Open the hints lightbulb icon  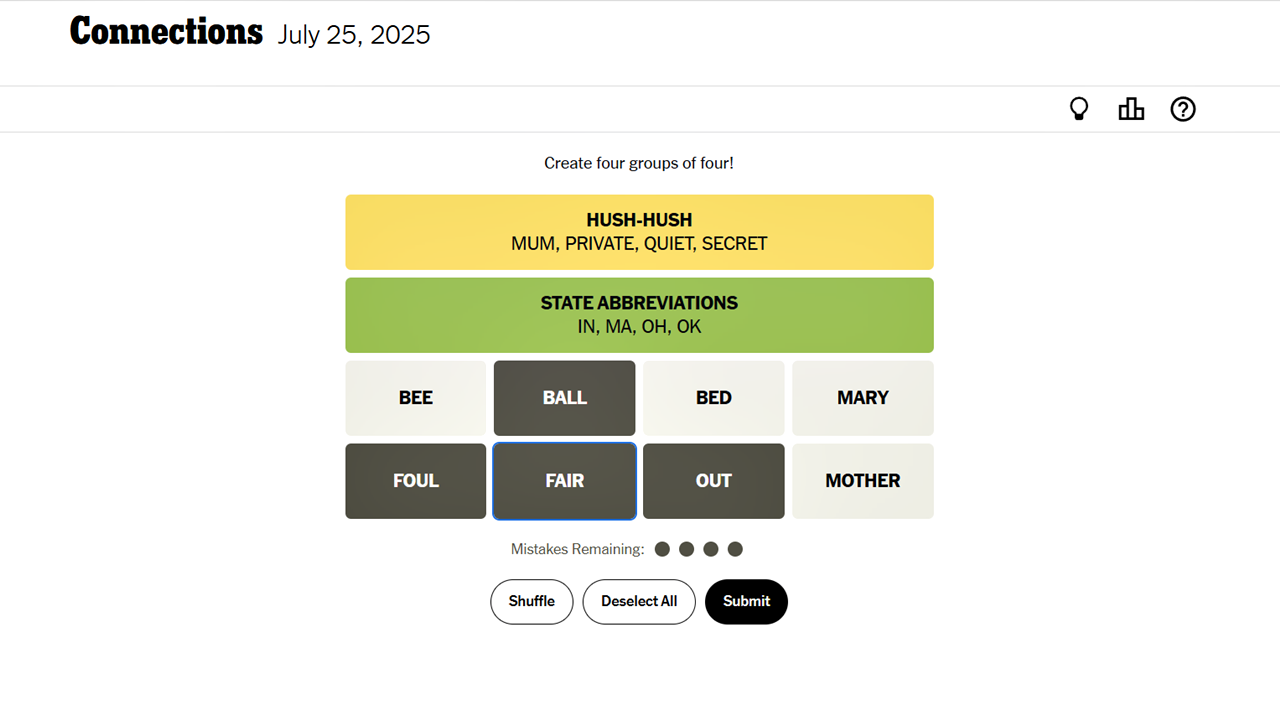point(1079,108)
